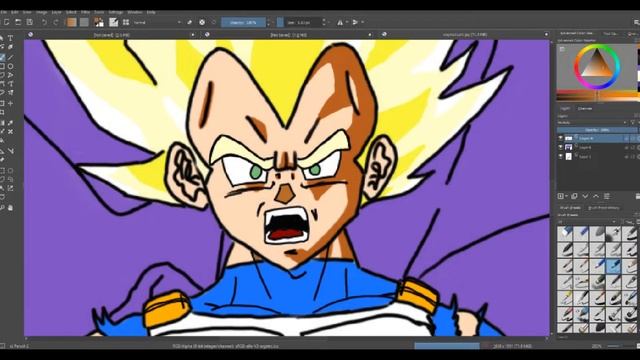
Task: Toggle visibility of the middle layer
Action: point(560,147)
